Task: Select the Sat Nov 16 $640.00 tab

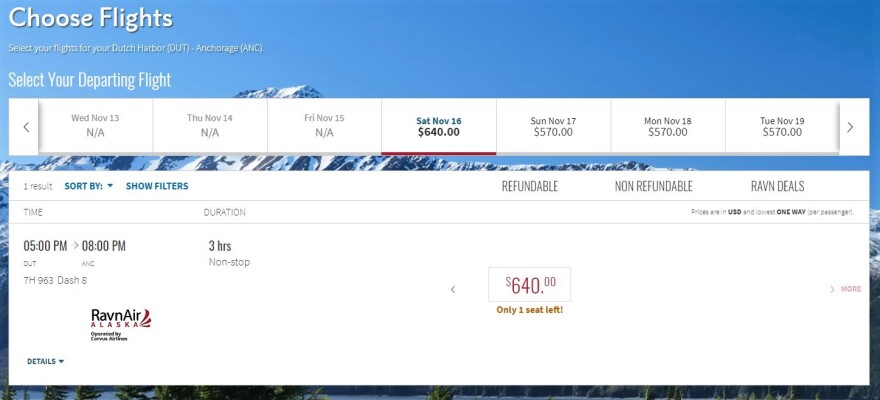Action: (439, 126)
